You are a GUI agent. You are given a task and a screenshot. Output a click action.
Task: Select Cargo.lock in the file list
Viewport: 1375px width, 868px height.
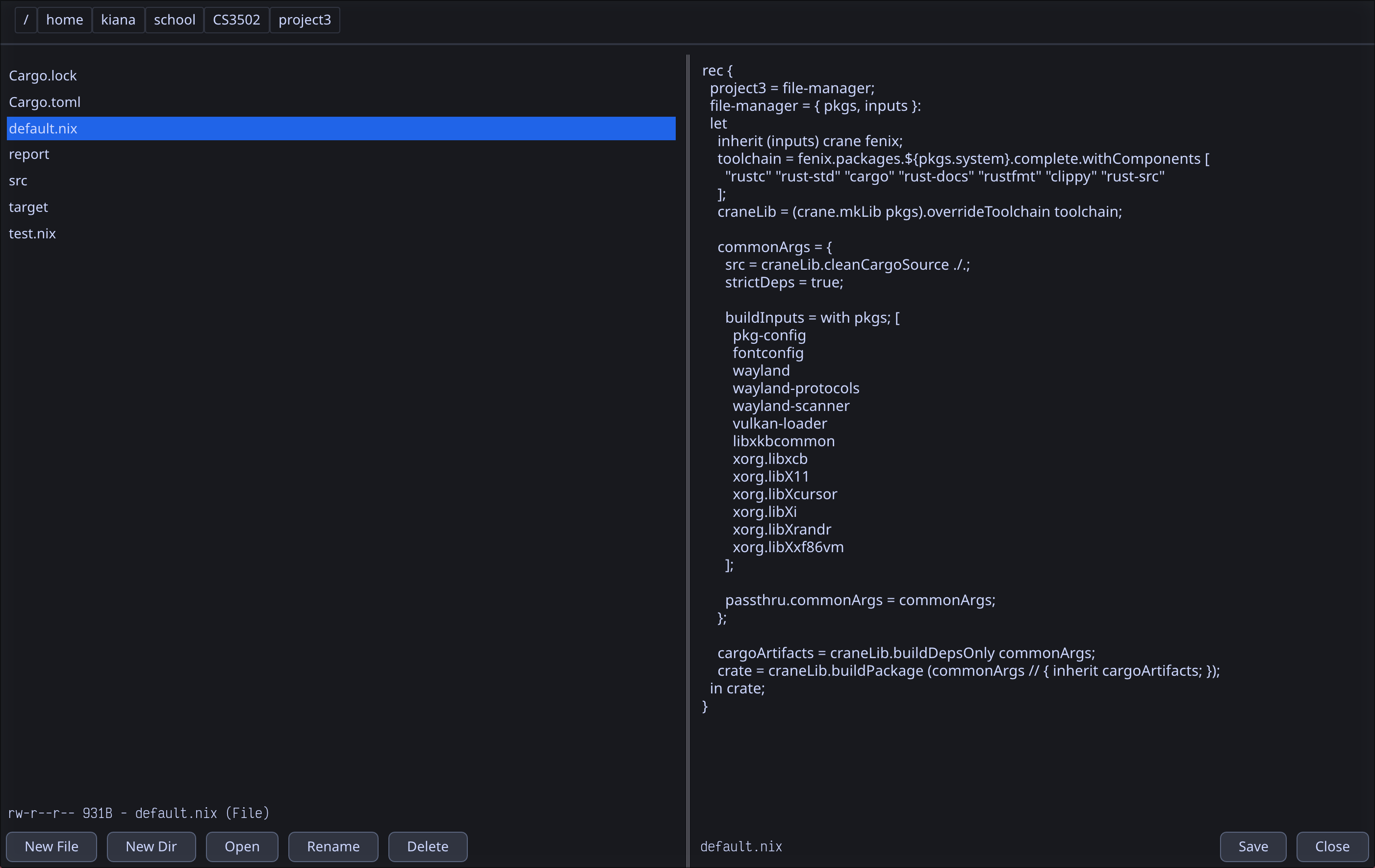pyautogui.click(x=43, y=76)
